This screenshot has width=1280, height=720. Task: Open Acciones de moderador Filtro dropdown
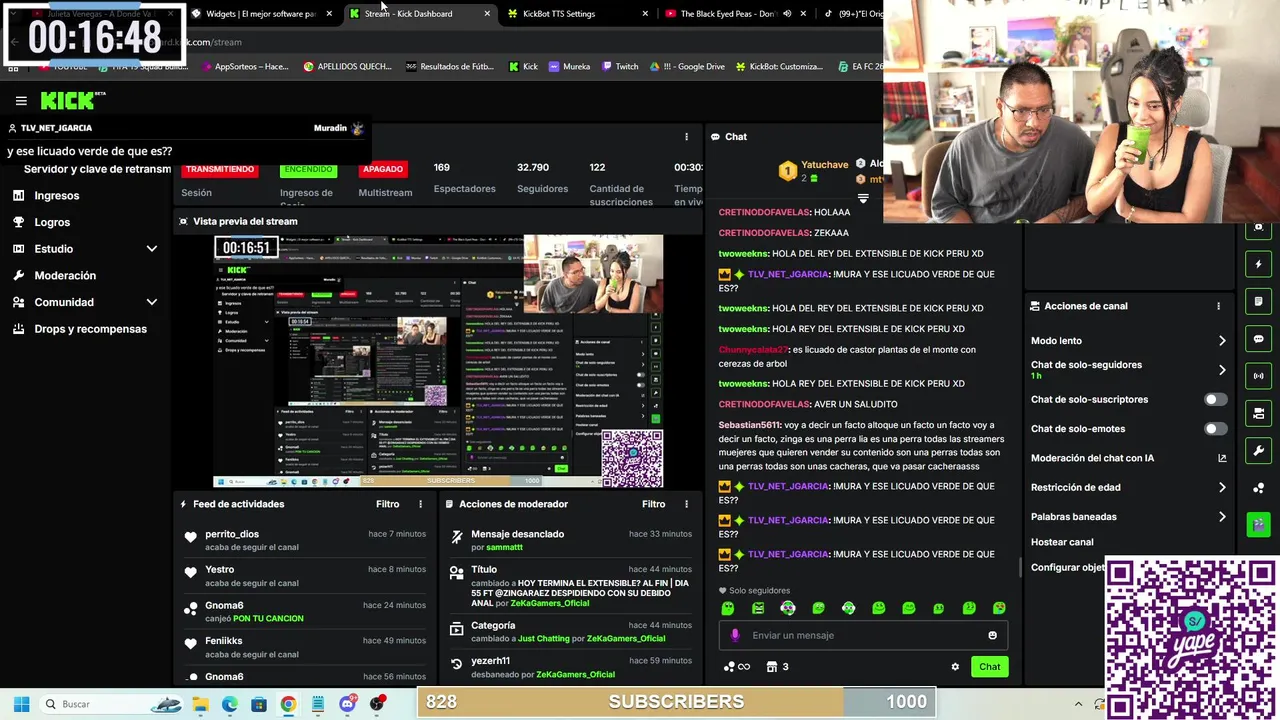[x=653, y=504]
